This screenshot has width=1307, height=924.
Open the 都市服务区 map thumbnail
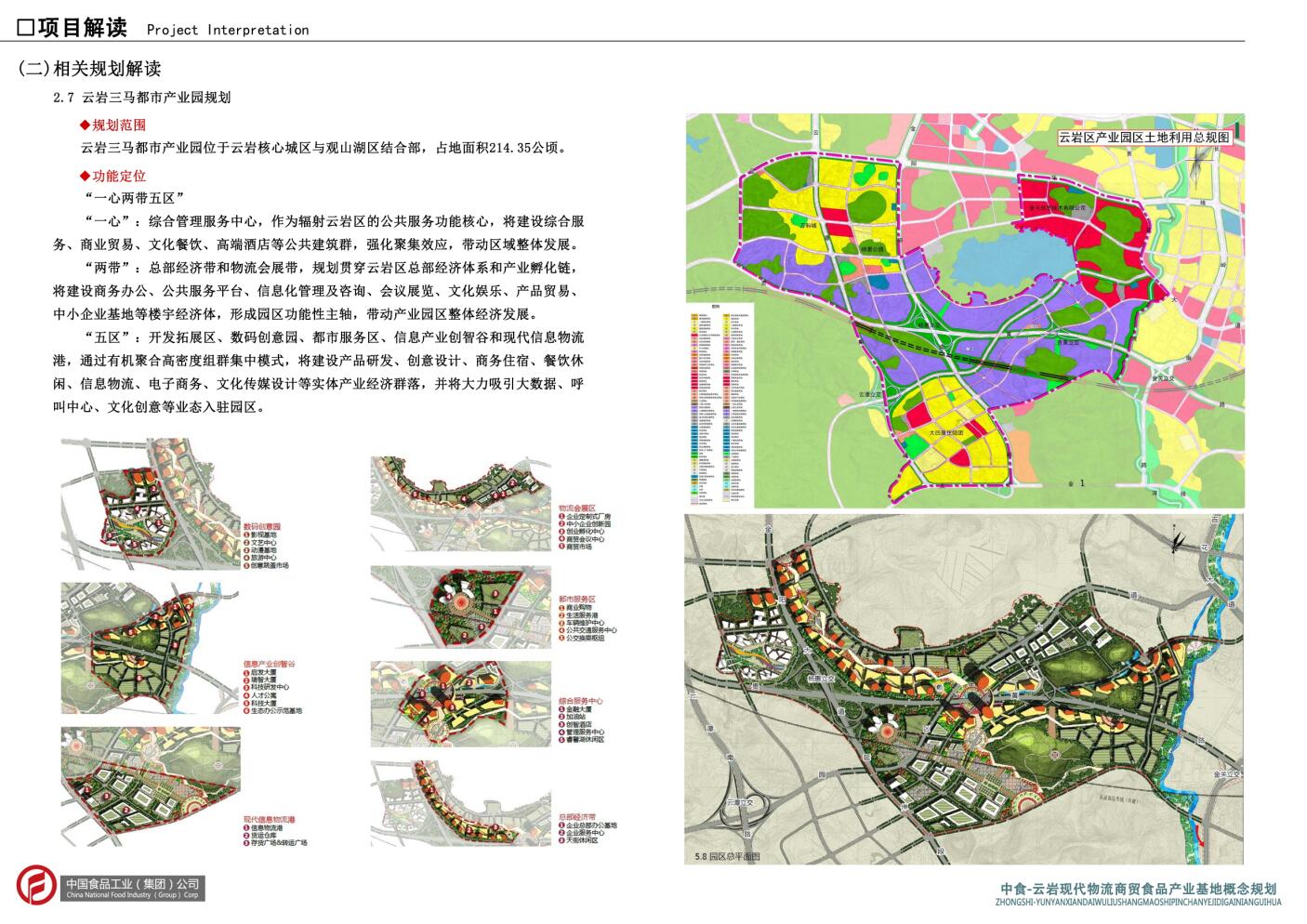click(x=460, y=608)
